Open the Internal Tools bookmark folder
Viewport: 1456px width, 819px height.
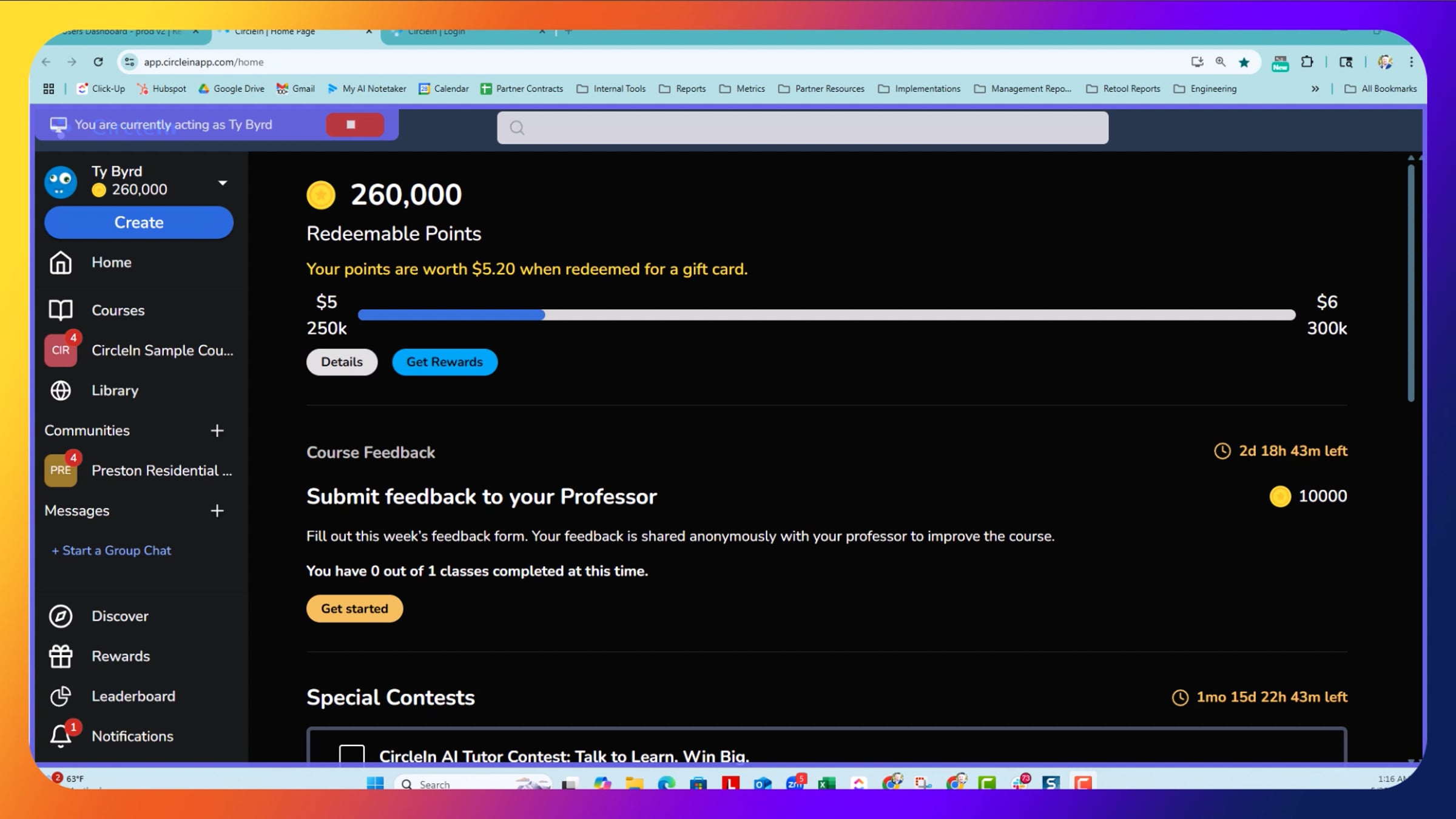click(x=611, y=89)
